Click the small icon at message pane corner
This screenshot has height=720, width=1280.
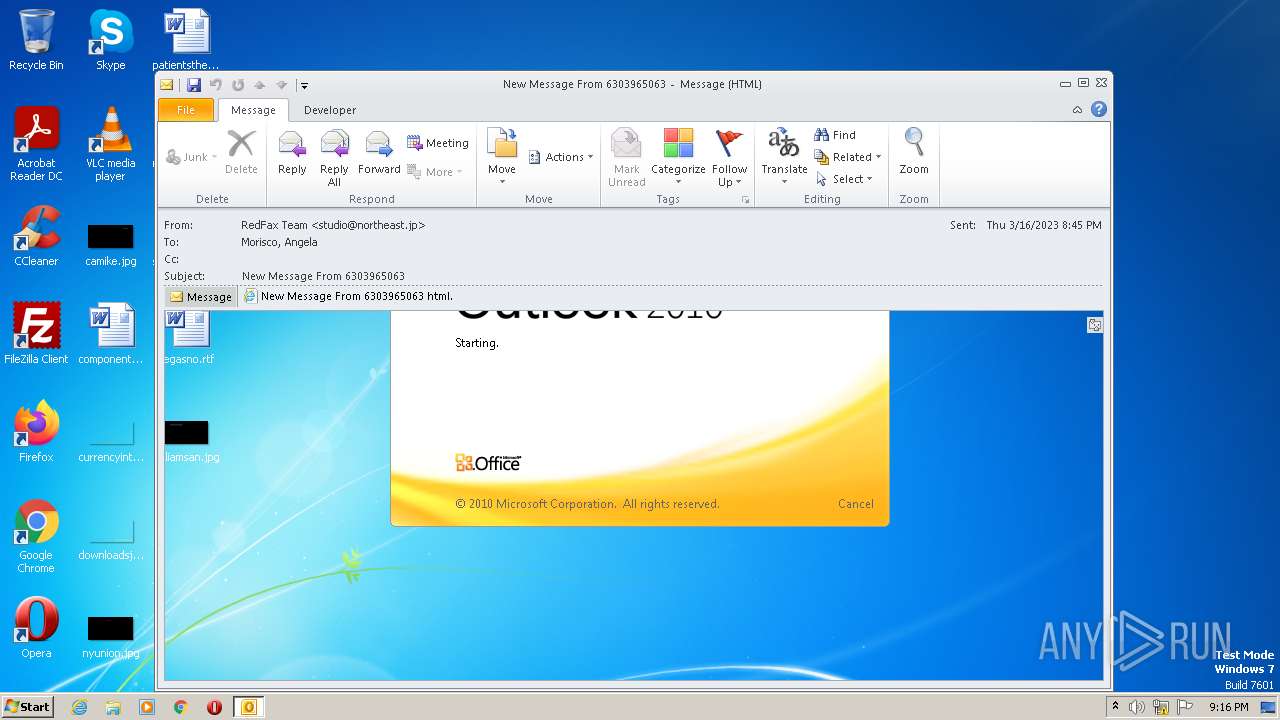point(1095,325)
